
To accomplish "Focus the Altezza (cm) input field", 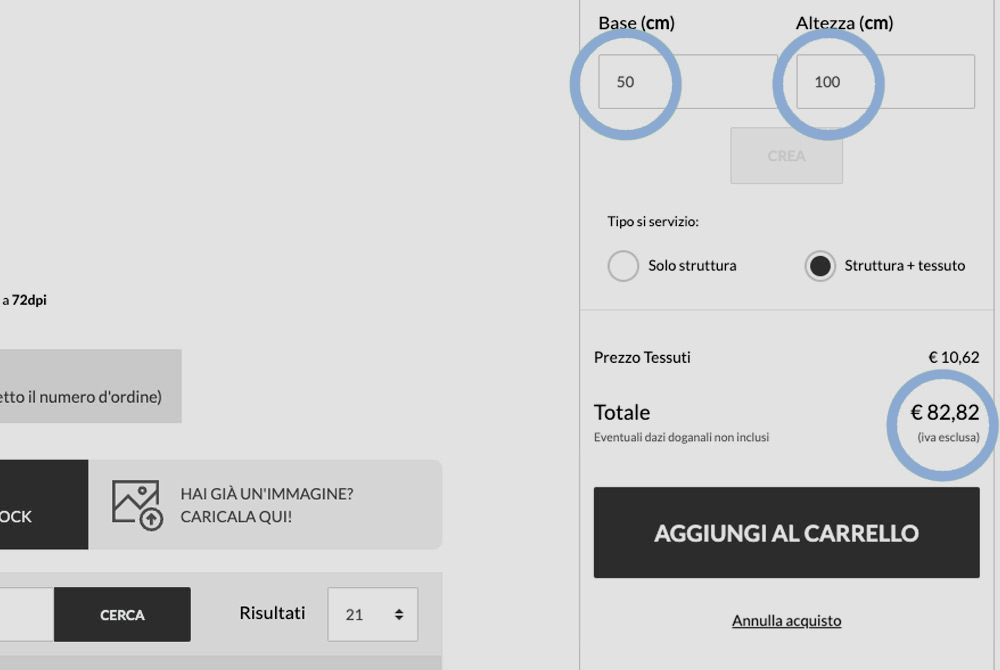I will pos(884,82).
